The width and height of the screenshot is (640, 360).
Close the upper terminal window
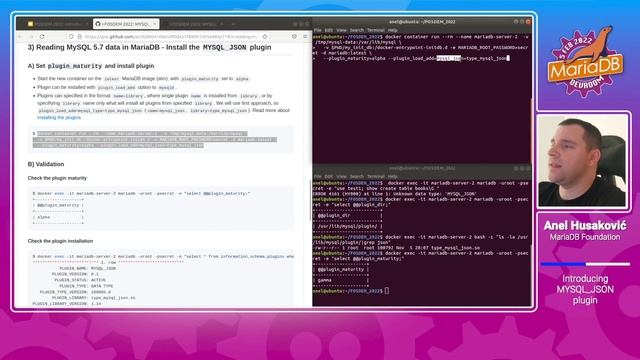(528, 22)
